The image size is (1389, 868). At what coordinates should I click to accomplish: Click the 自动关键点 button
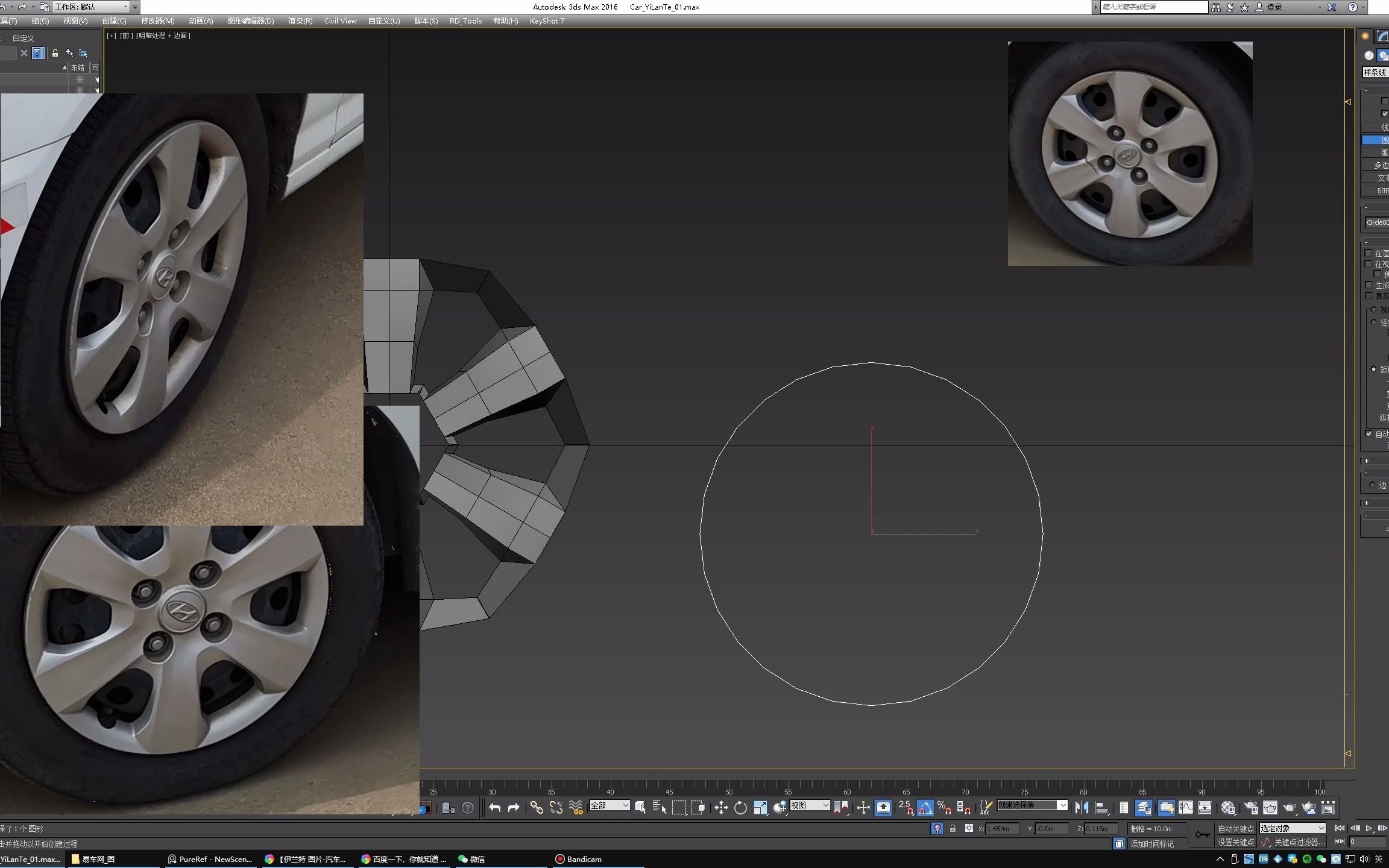1235,829
